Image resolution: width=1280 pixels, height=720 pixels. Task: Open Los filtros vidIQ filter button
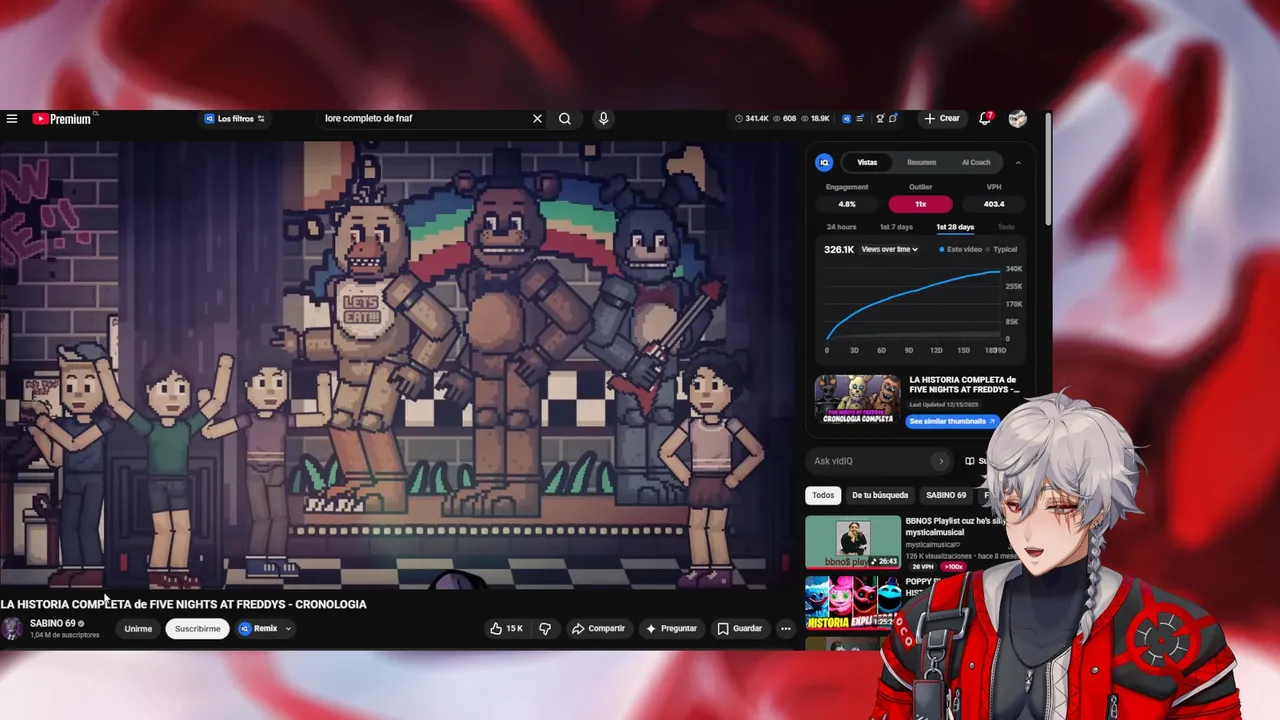(x=235, y=118)
